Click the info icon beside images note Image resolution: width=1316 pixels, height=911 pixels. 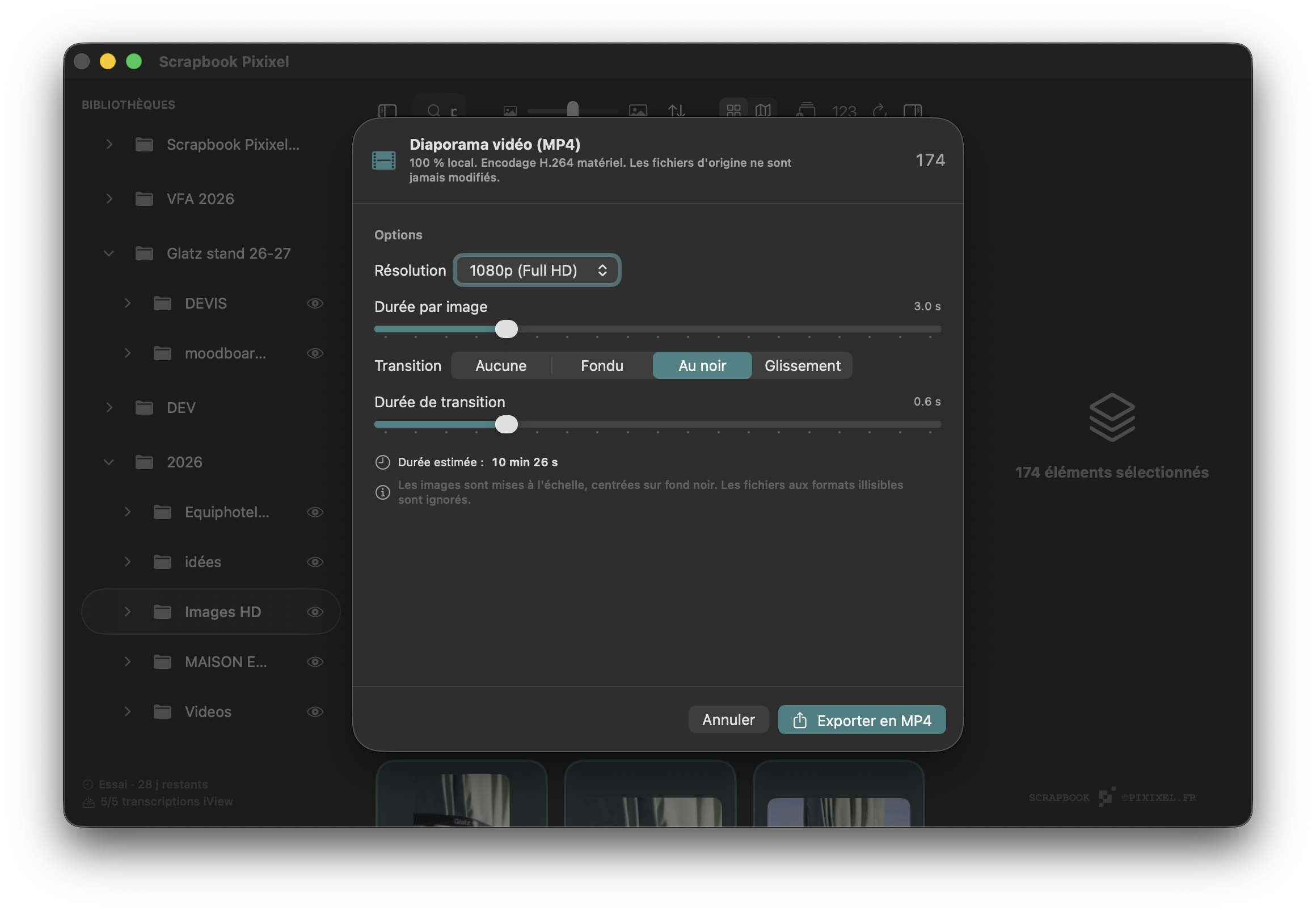[382, 492]
